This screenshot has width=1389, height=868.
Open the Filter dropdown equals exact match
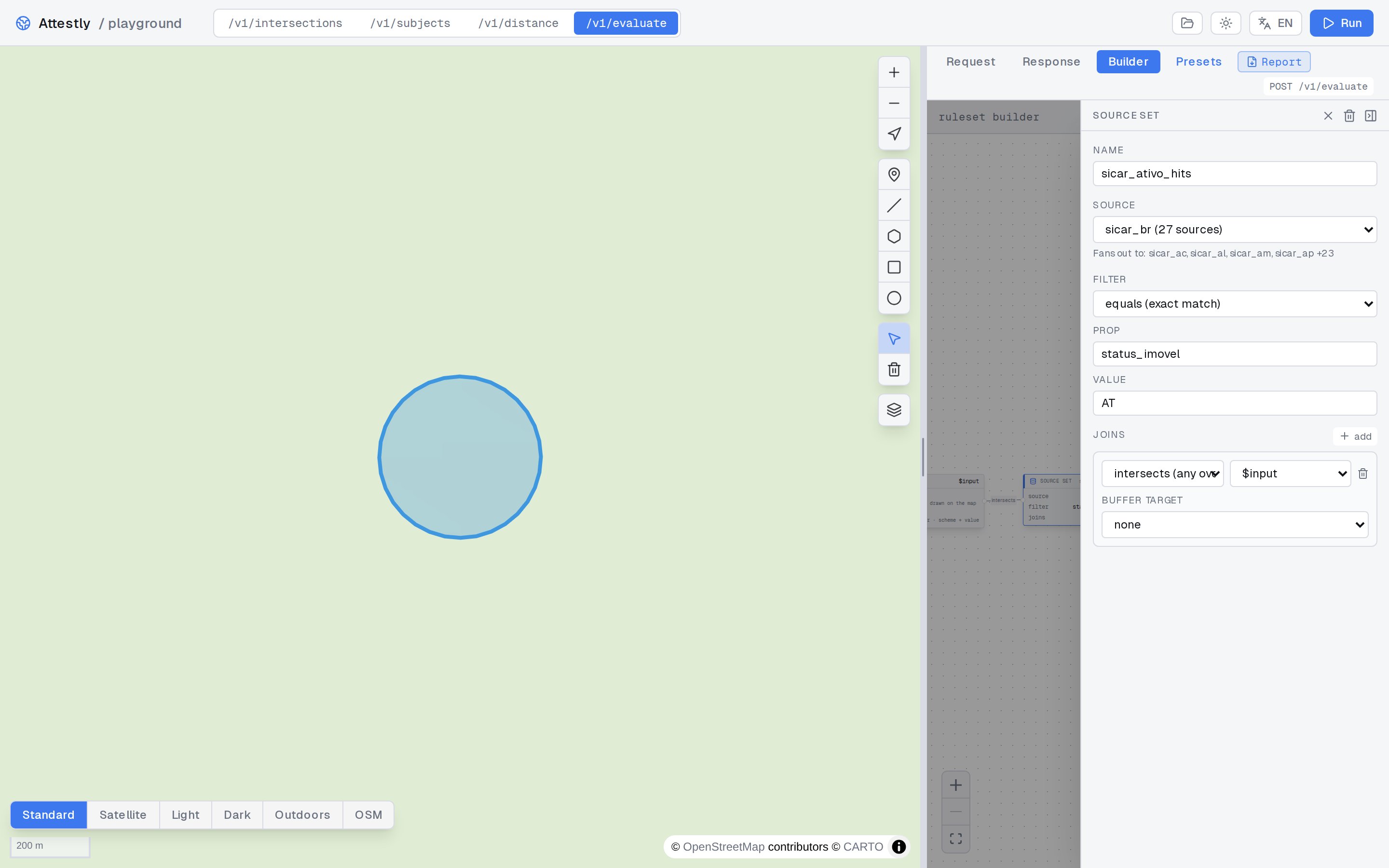click(1235, 304)
